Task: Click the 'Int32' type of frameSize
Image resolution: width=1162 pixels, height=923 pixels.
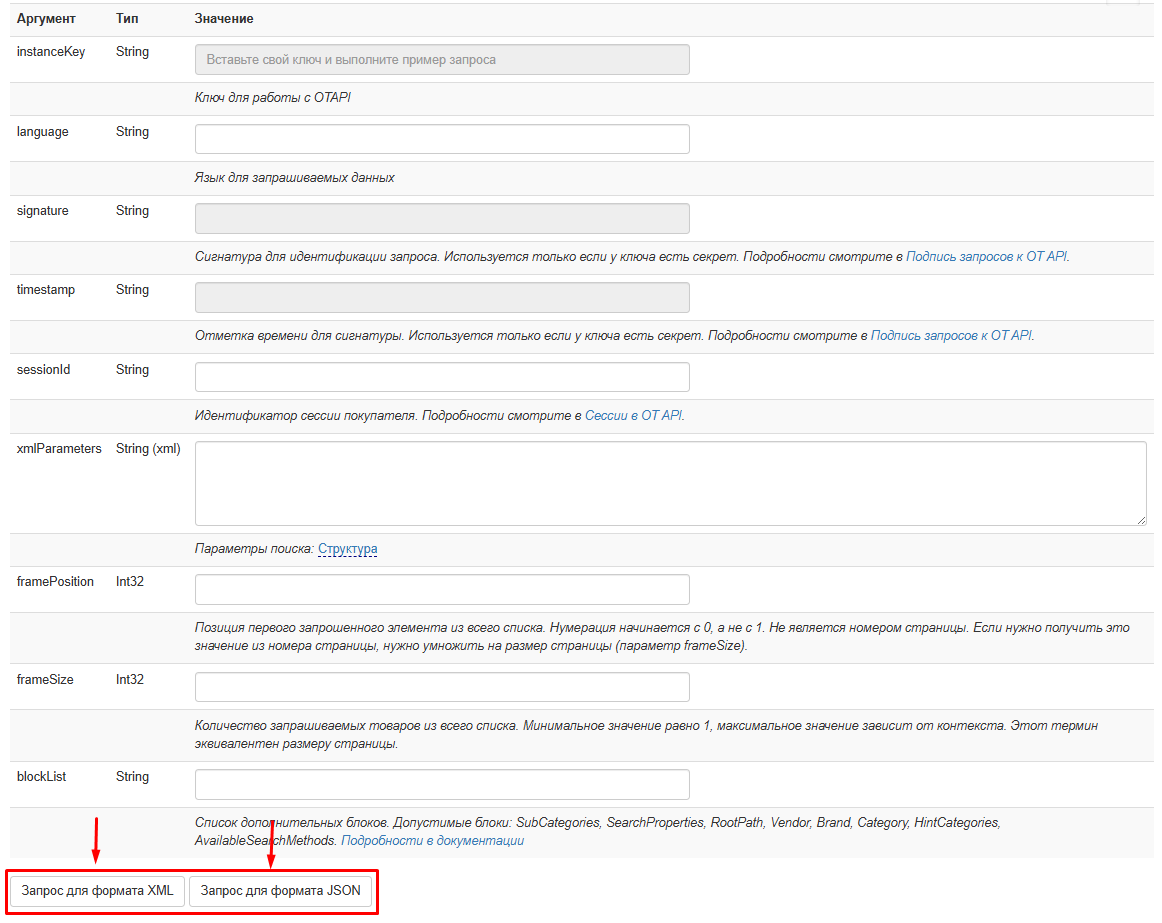Action: pyautogui.click(x=130, y=680)
